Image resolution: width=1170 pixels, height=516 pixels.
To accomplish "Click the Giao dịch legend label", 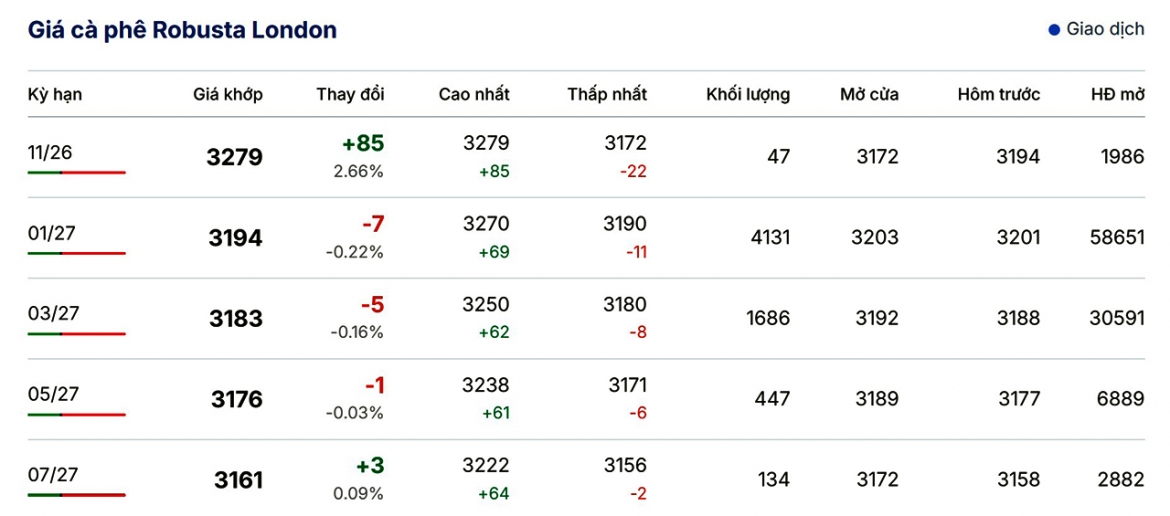I will coord(1105,30).
